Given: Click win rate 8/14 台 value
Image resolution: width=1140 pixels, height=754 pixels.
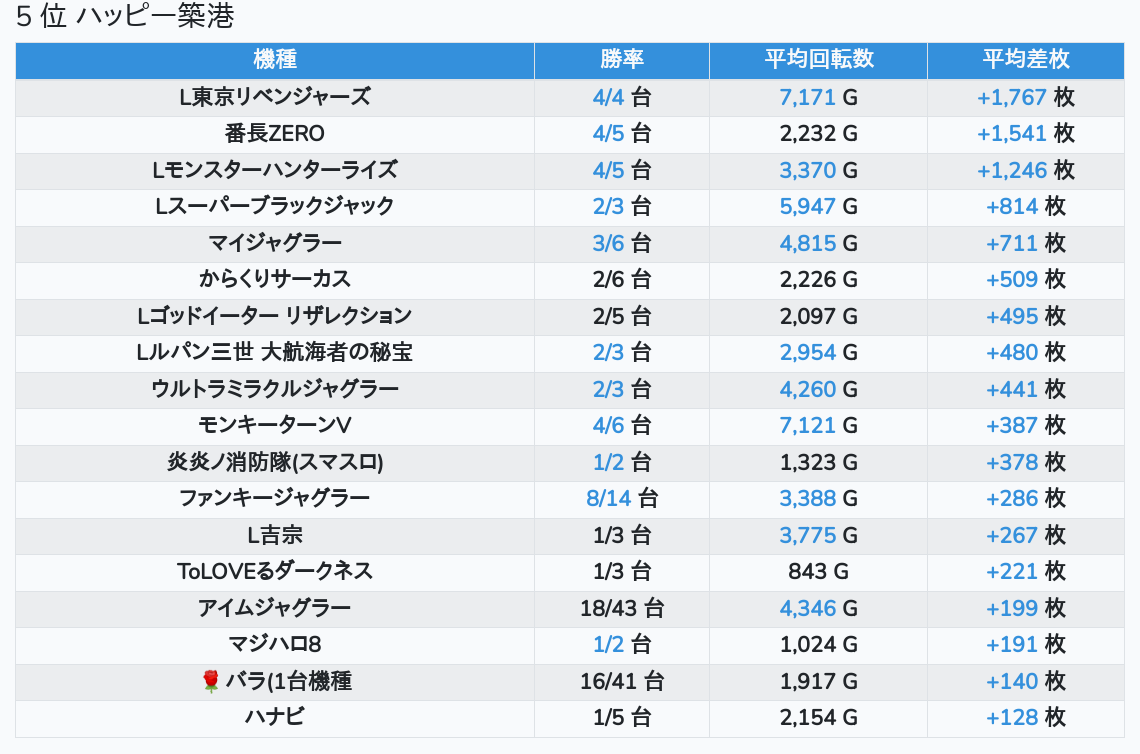Looking at the screenshot, I should (622, 499).
